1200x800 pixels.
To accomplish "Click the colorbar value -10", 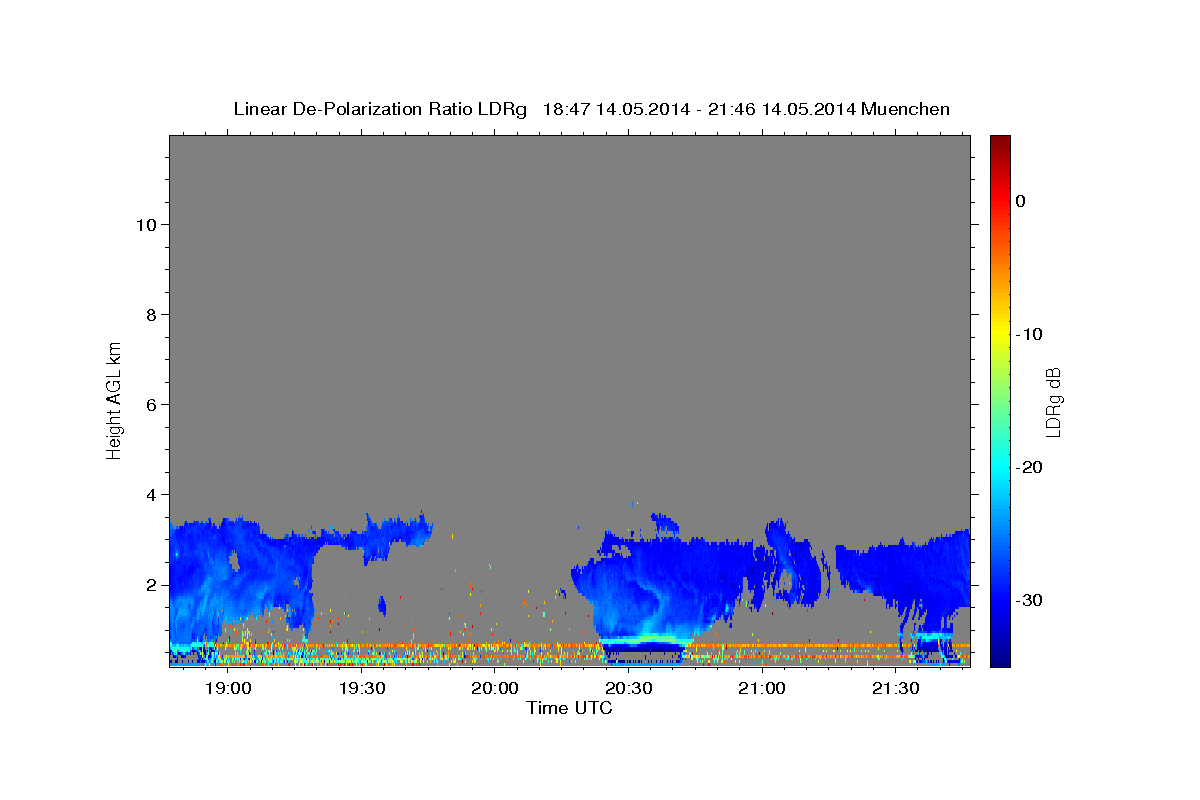I will 1029,334.
